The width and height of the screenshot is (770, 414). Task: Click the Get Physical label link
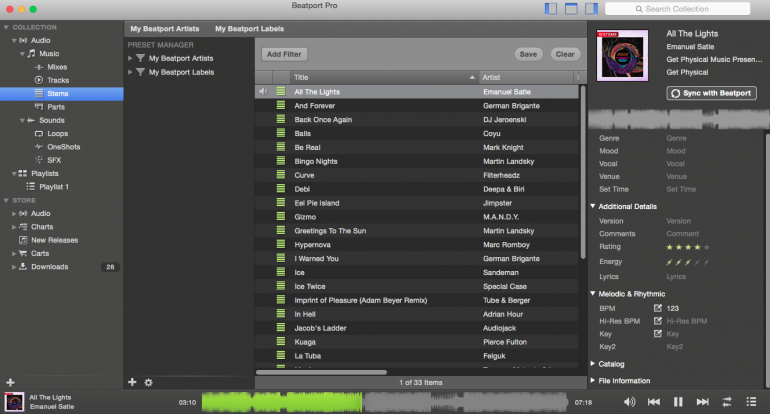tap(687, 72)
